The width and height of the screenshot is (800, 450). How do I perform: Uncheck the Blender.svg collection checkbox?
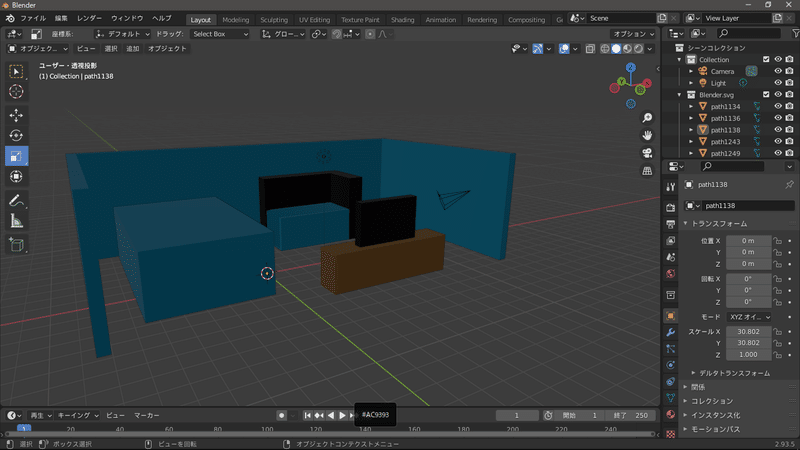766,94
